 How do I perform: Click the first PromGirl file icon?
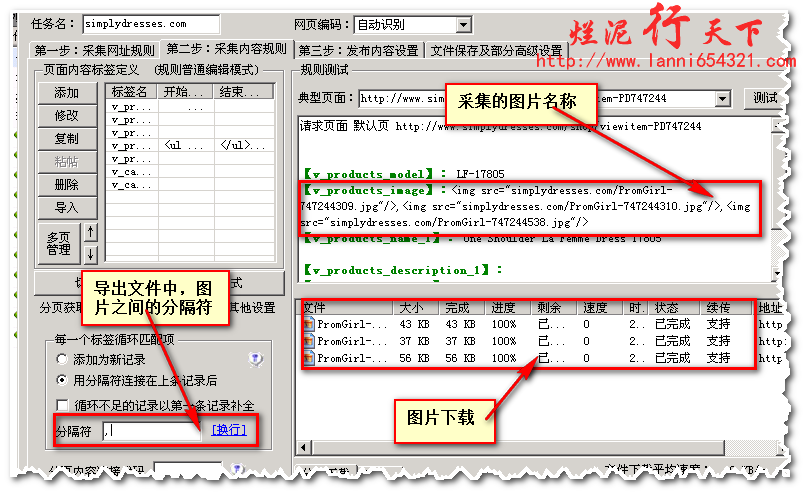point(309,325)
